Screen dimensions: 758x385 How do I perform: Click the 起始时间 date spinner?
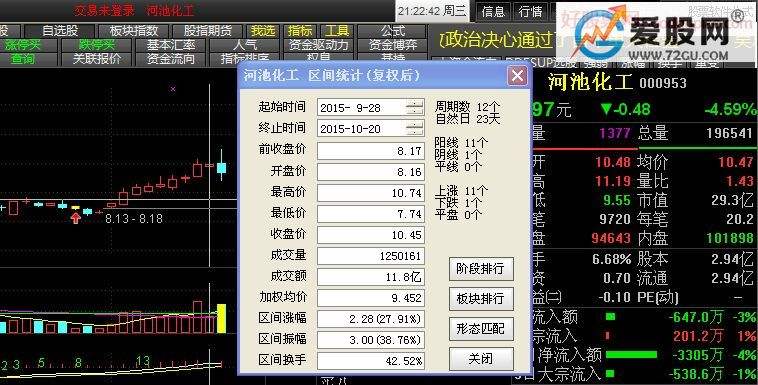415,107
